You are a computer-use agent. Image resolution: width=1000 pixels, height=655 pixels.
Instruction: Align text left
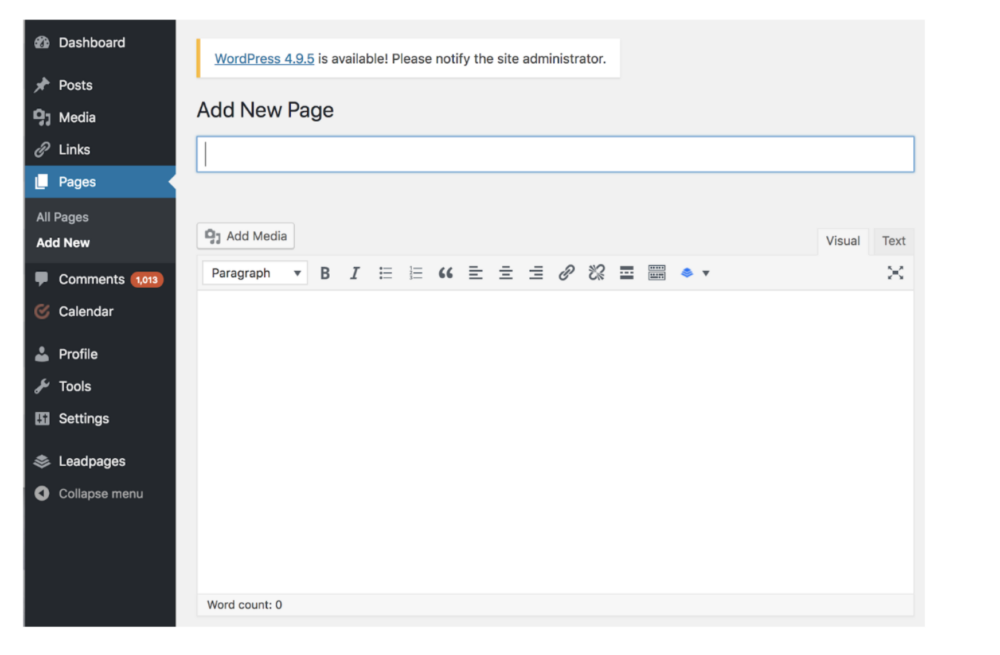pos(476,273)
